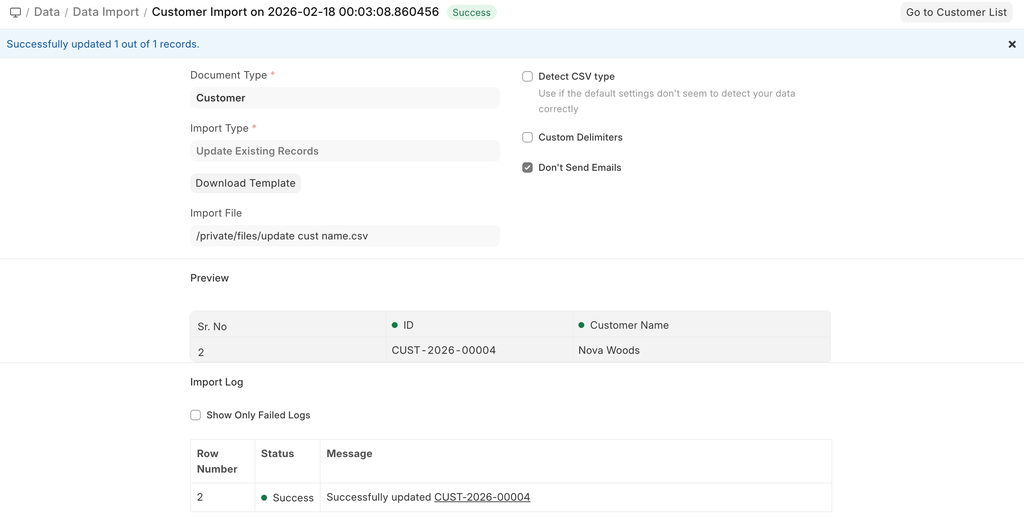
Task: Open the CUST-2026-00004 link in import log
Action: pos(482,497)
